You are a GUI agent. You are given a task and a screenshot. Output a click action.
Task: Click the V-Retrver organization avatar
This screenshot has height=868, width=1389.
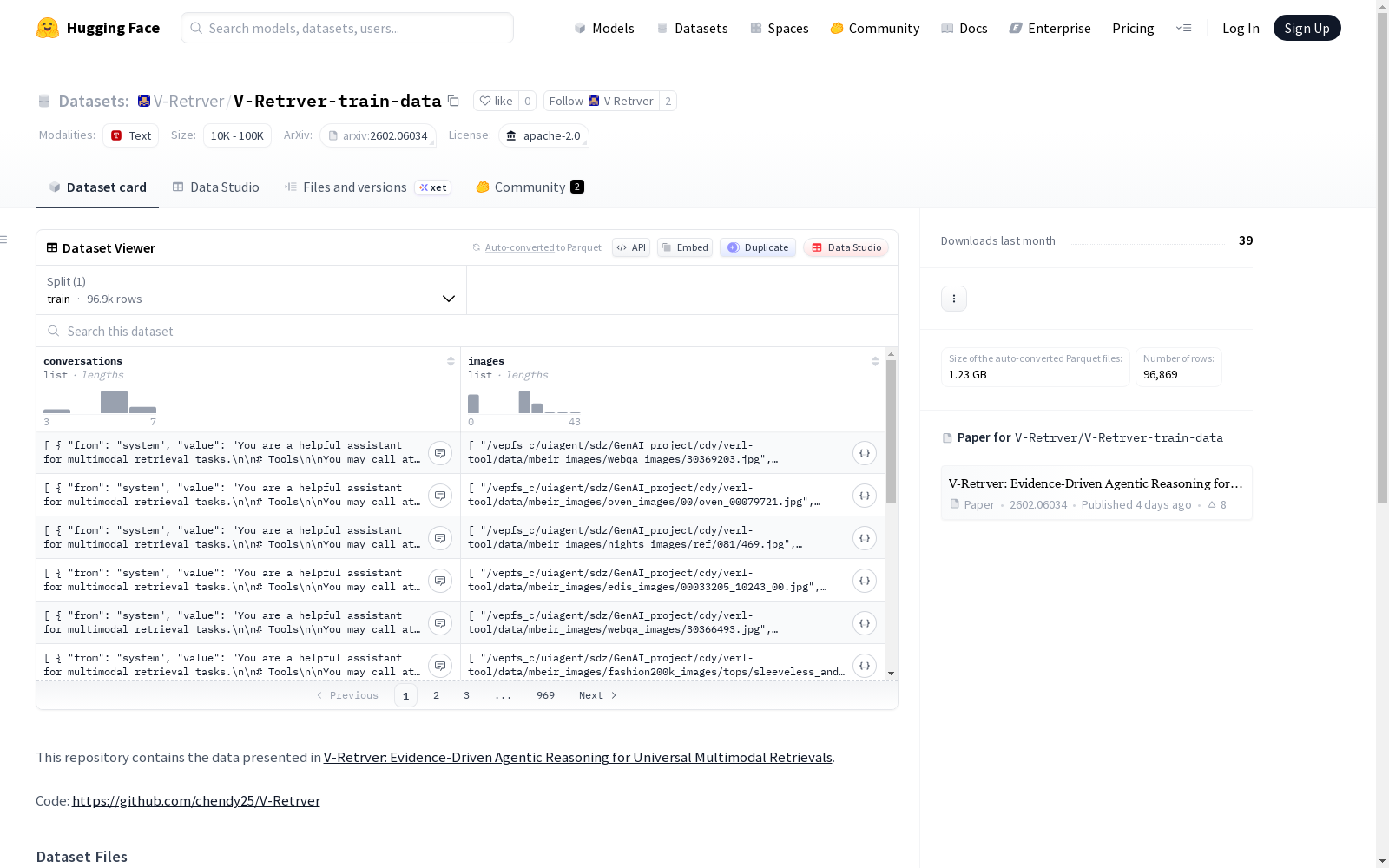tap(144, 101)
